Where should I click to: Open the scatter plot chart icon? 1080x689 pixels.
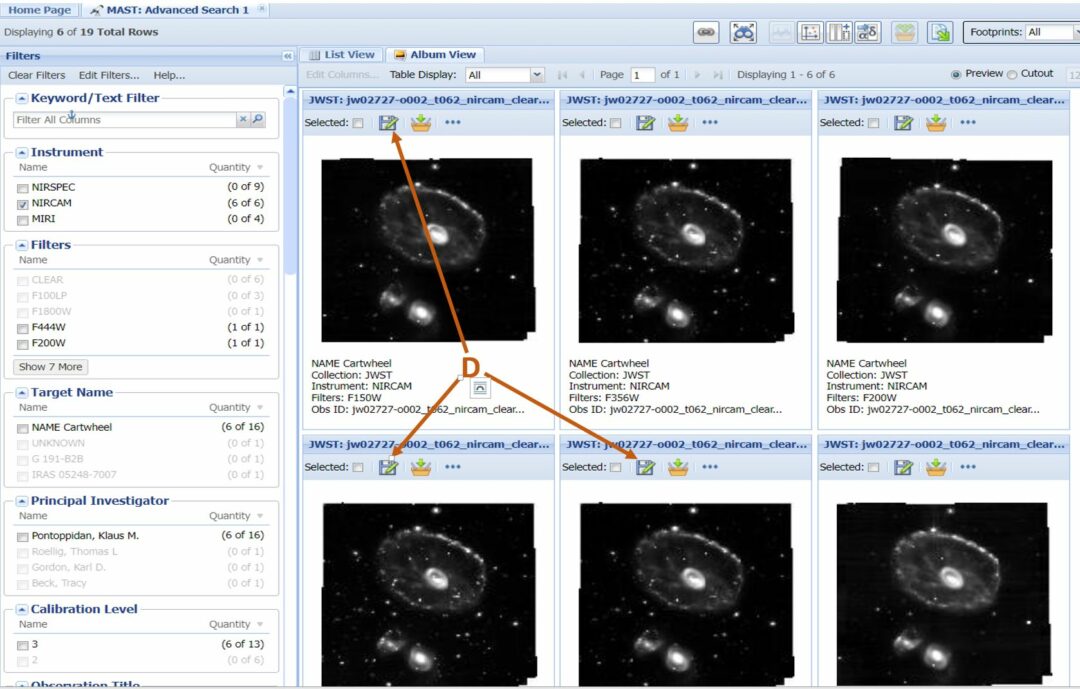(811, 32)
